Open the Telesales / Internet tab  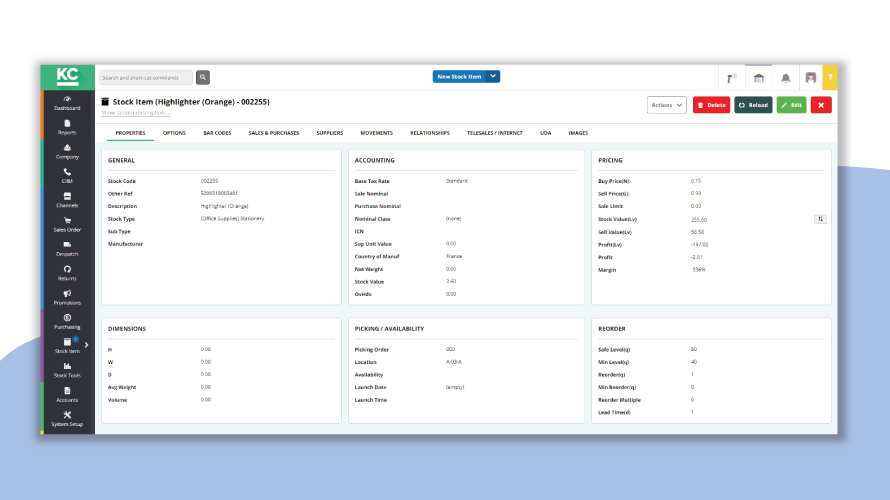click(494, 133)
